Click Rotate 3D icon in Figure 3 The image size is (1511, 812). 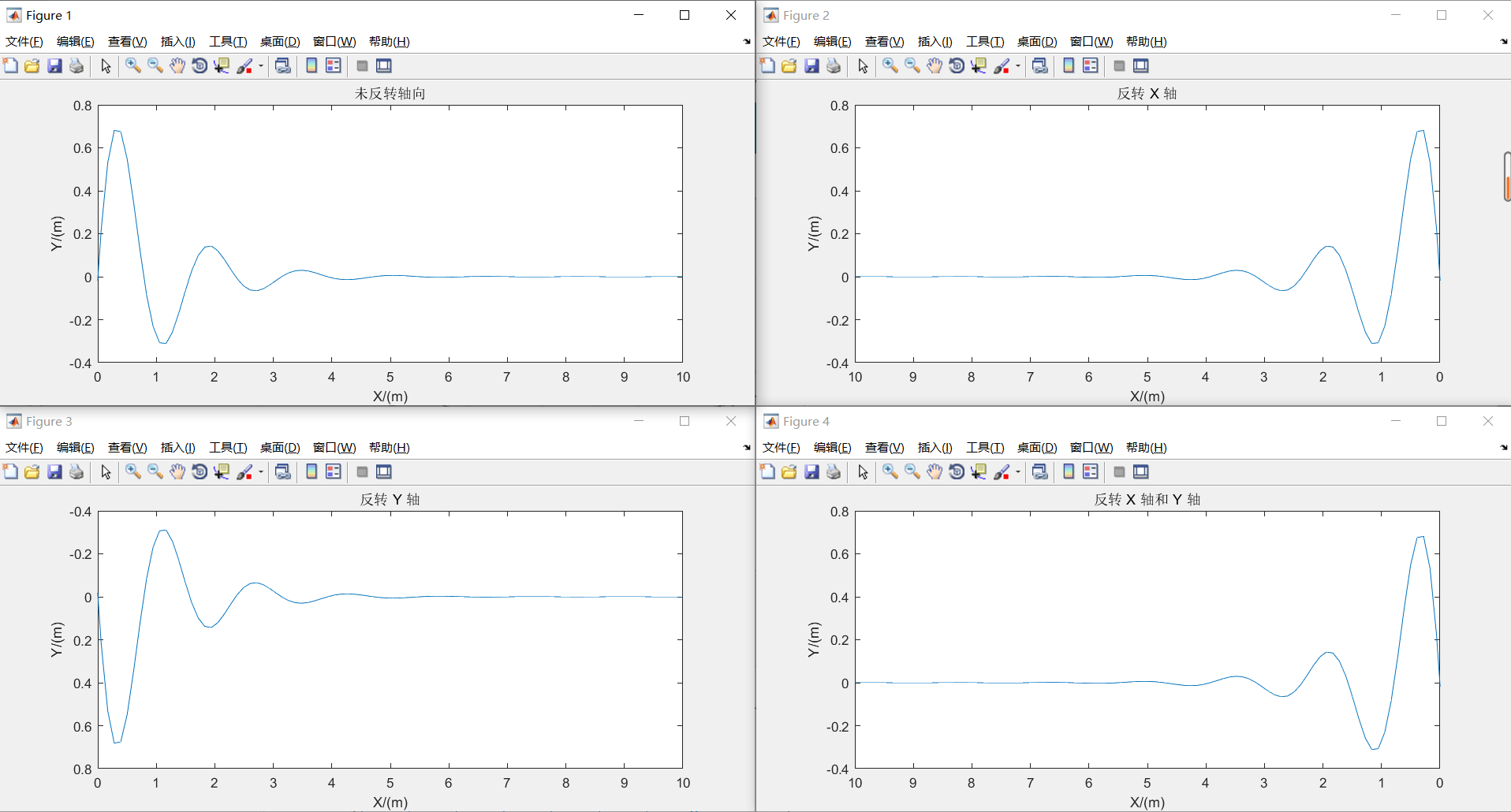coord(200,471)
